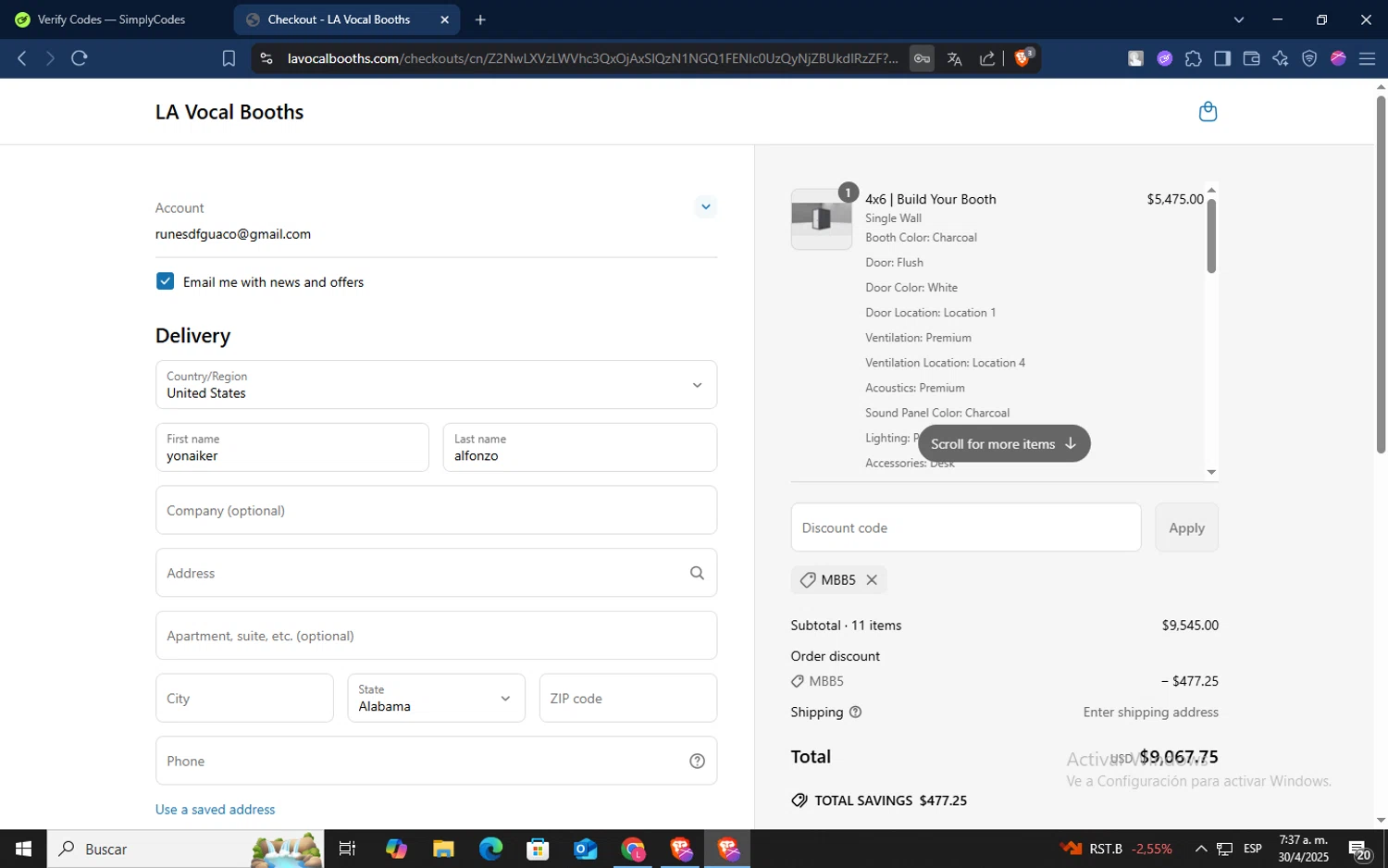Click the shipping info question icon
The height and width of the screenshot is (868, 1388).
click(855, 713)
